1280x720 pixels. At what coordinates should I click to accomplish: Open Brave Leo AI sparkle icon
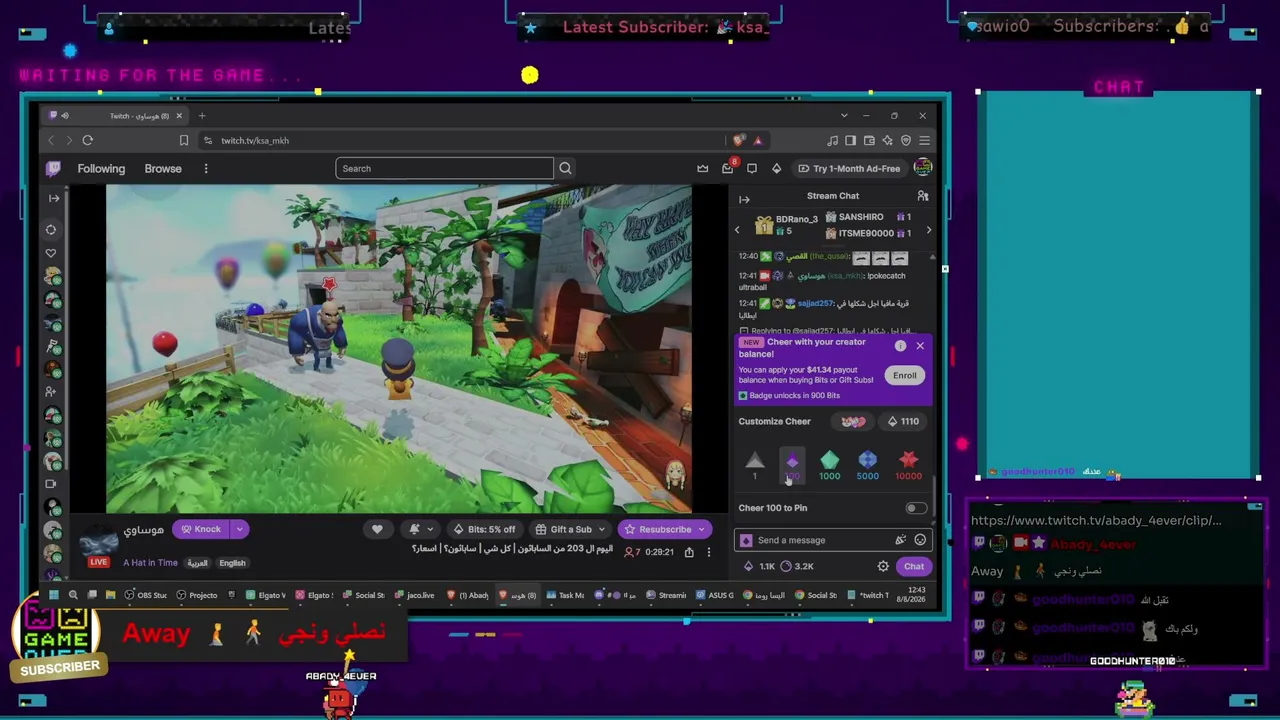pyautogui.click(x=888, y=141)
